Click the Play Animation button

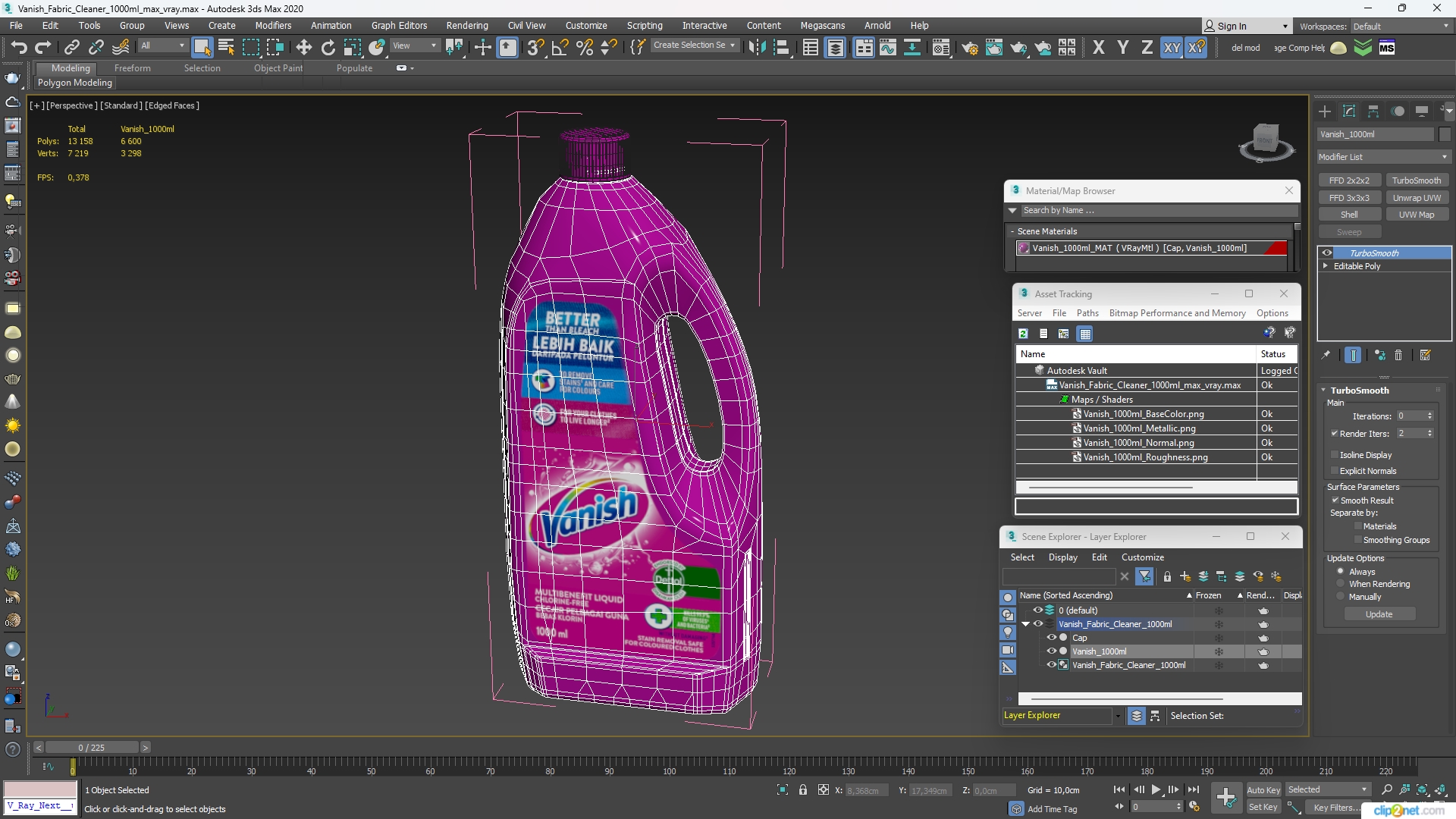pos(1156,790)
